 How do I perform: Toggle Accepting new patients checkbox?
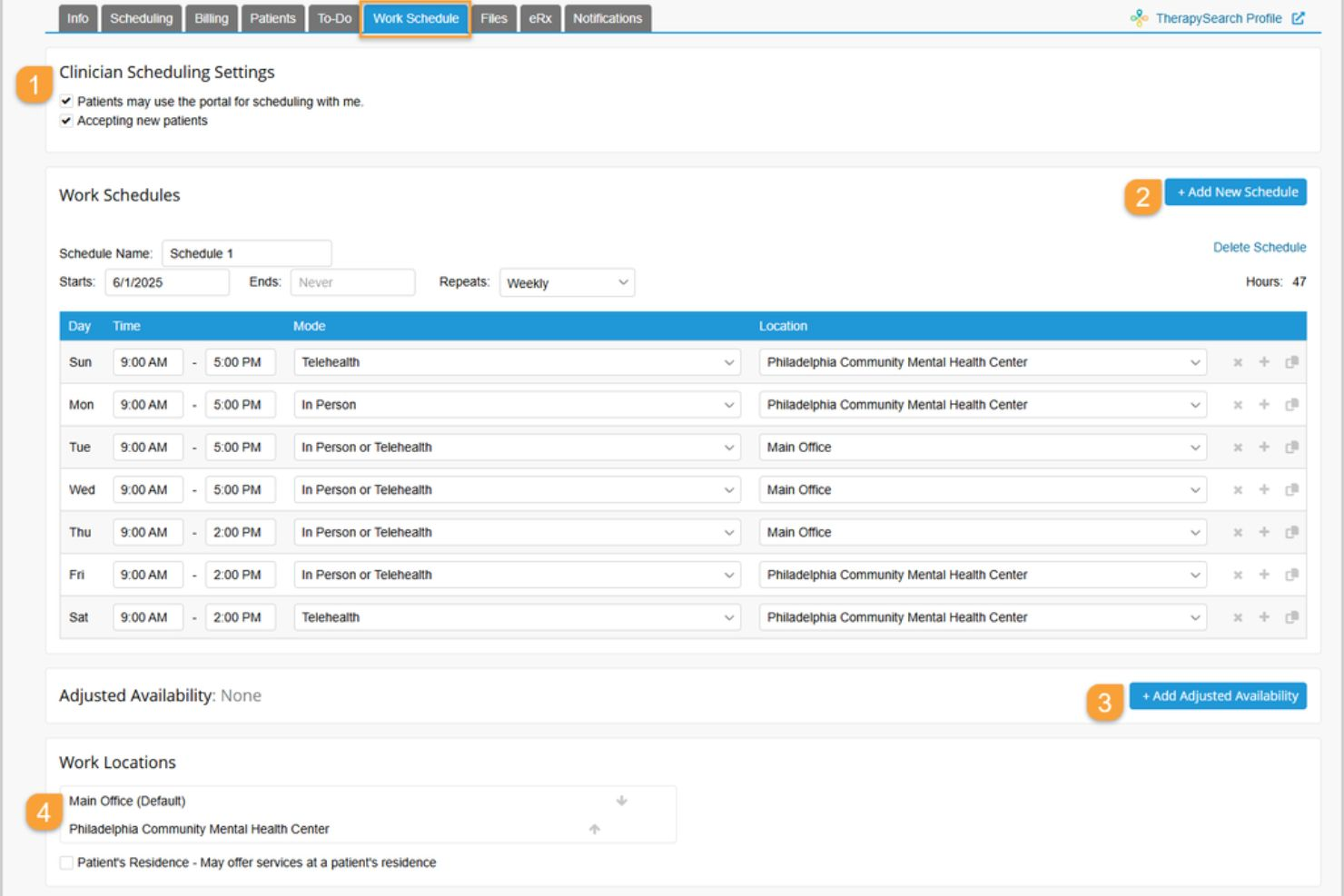66,121
